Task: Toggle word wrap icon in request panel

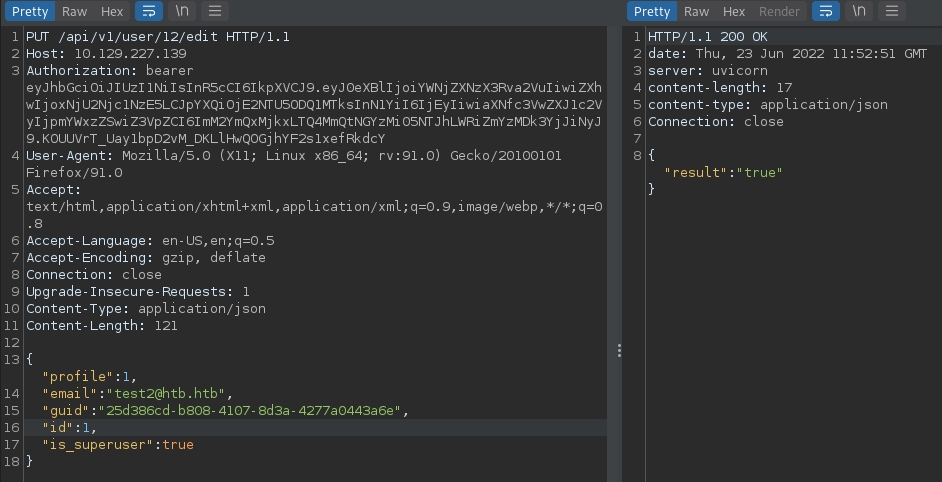Action: tap(148, 12)
